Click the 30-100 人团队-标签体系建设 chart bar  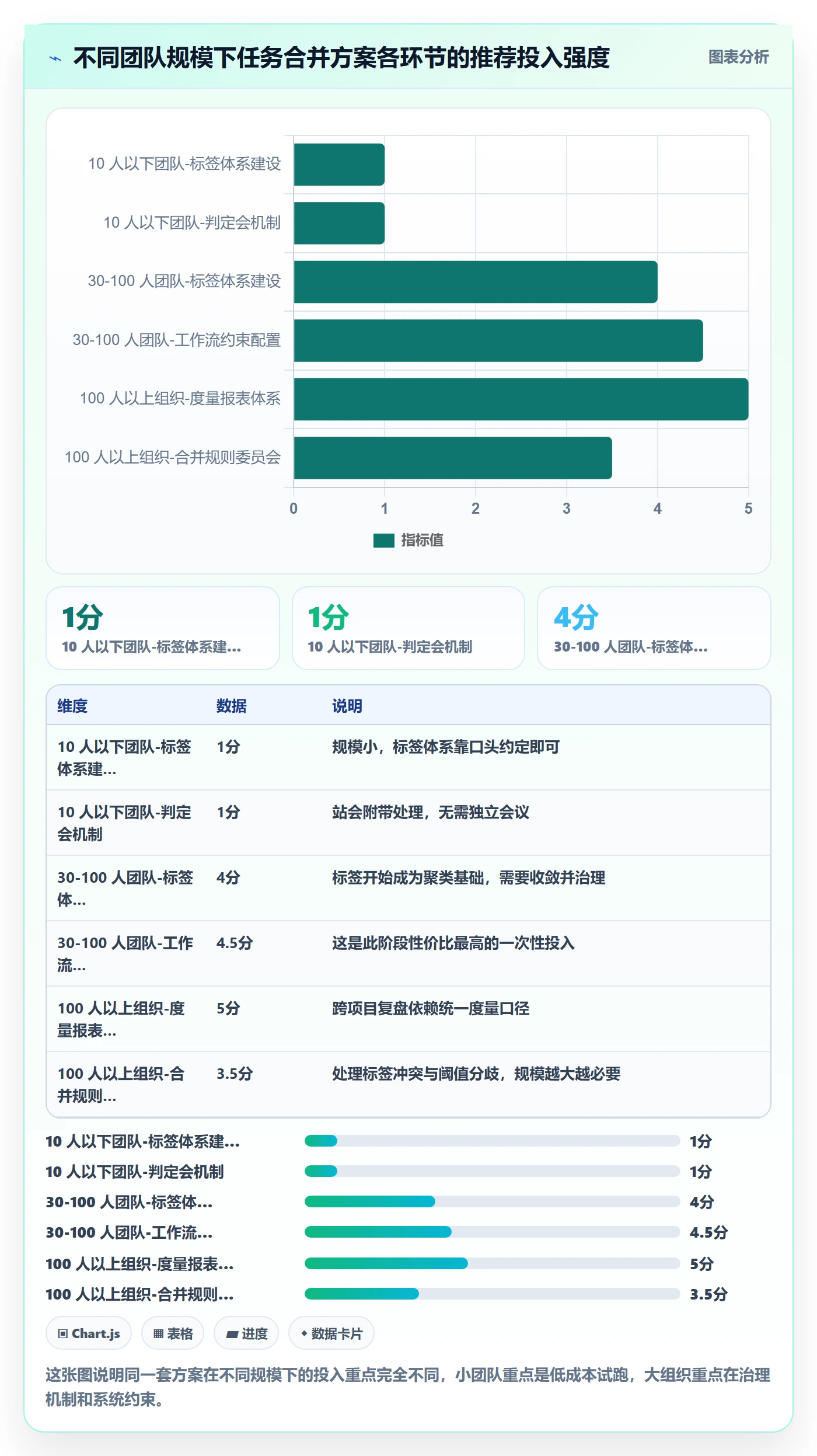(x=476, y=282)
